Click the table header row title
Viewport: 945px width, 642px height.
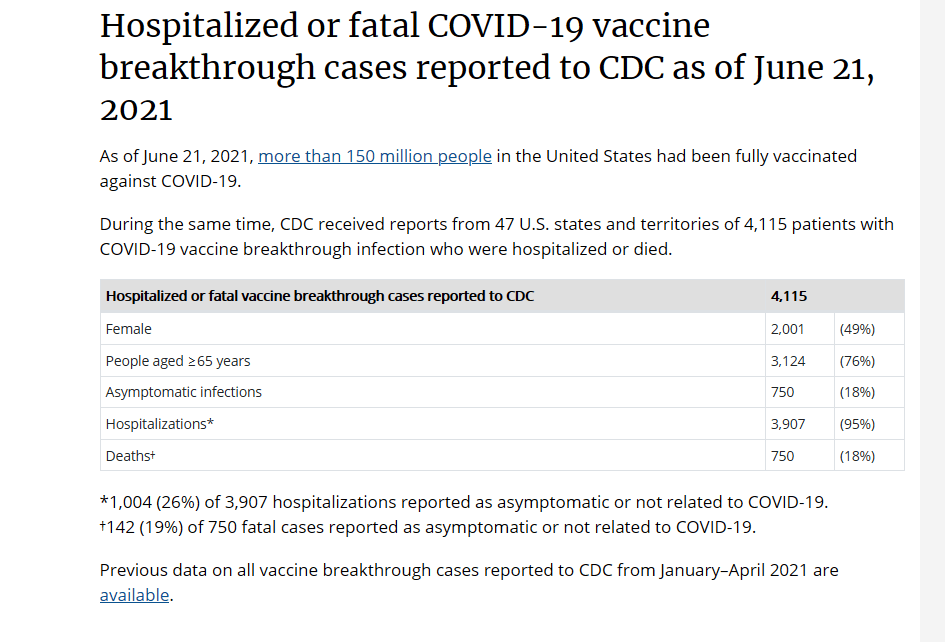tap(319, 296)
